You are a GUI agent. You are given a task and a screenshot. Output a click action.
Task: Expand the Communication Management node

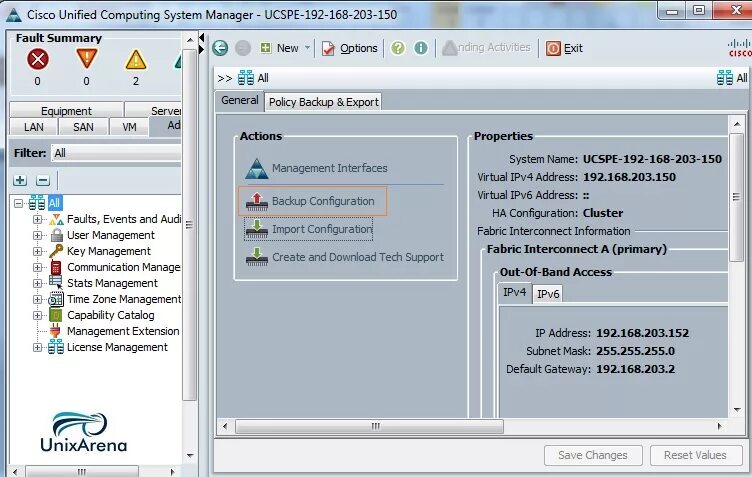coord(37,267)
